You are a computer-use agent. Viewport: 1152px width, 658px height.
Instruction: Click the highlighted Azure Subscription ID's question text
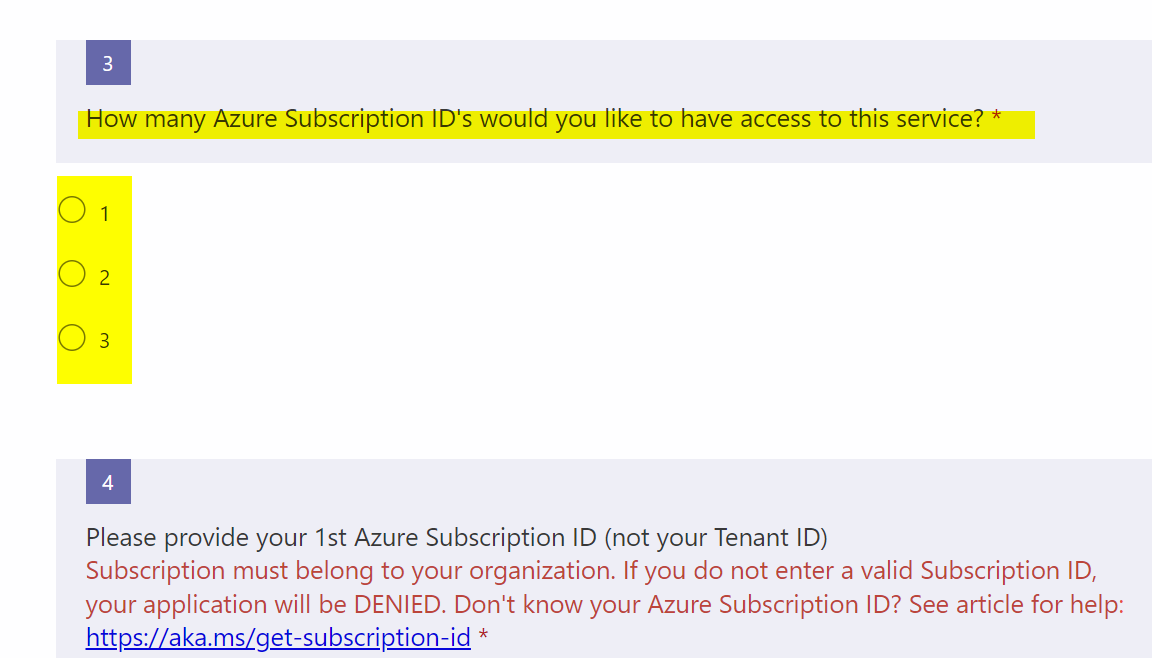534,119
